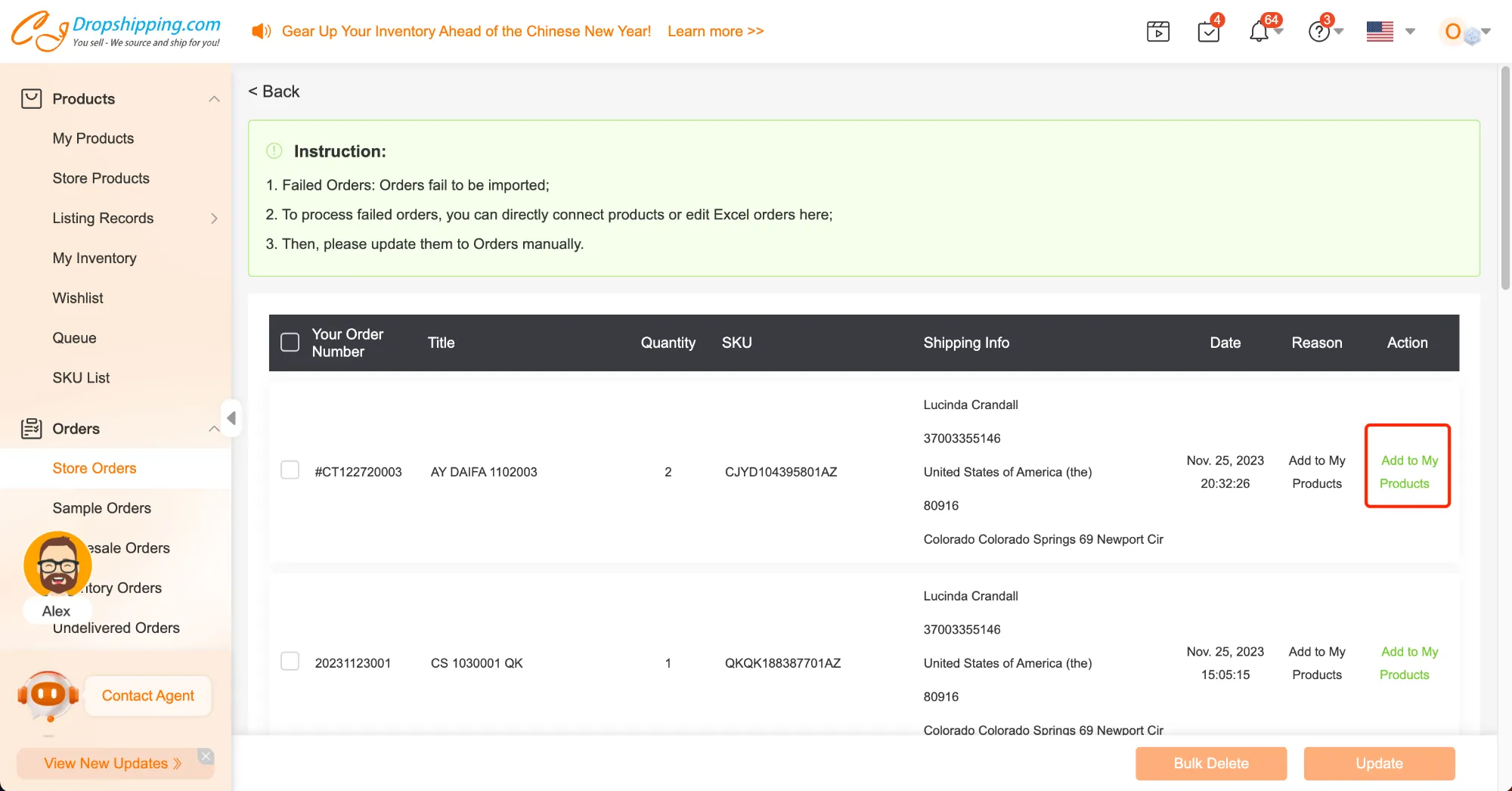Open the user account dropdown arrow
This screenshot has width=1512, height=791.
point(1486,32)
